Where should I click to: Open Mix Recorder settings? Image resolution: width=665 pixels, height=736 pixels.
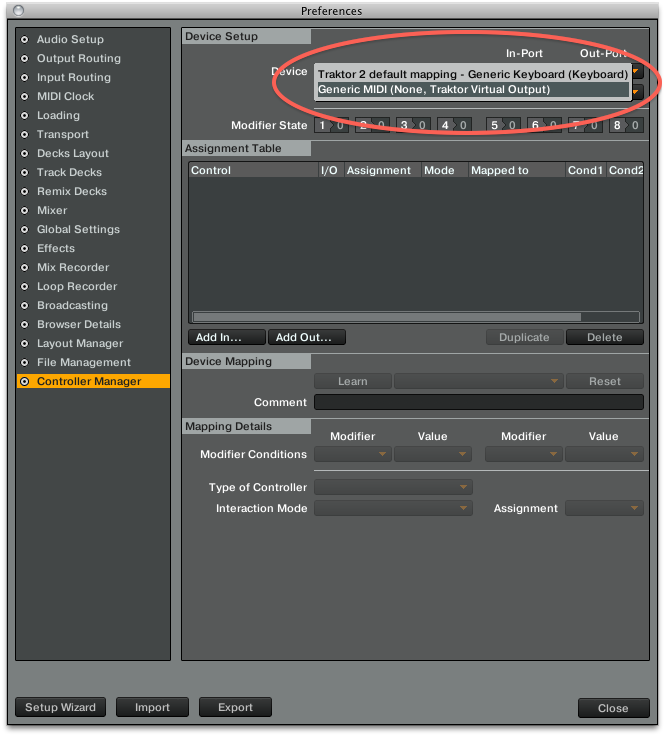(x=93, y=268)
